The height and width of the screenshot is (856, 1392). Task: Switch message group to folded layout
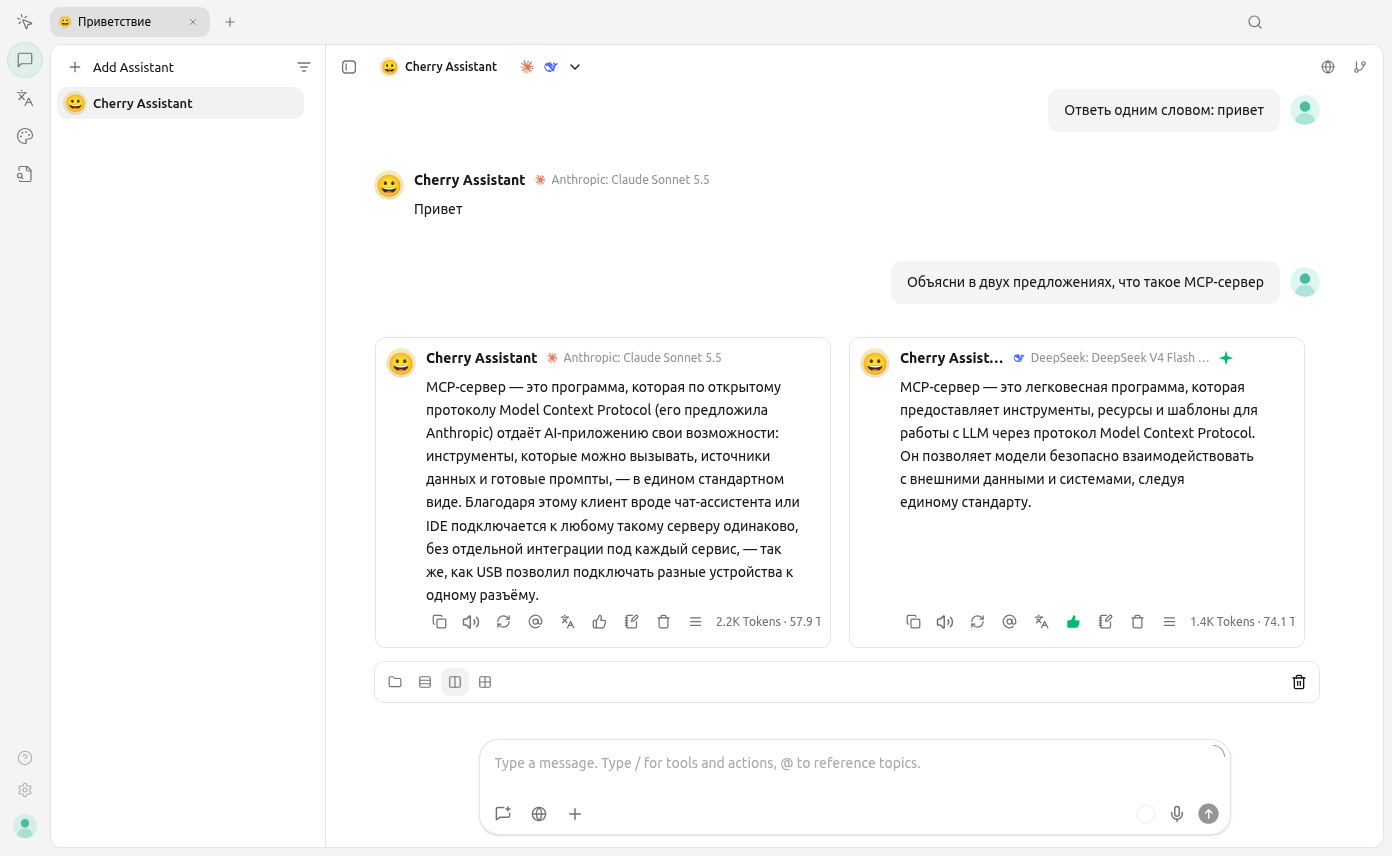[x=395, y=682]
